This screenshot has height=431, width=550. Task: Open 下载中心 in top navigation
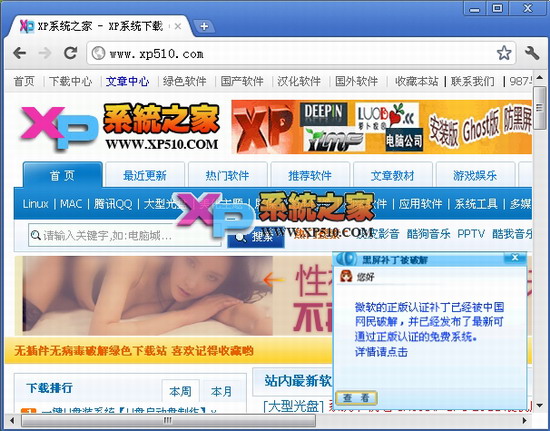(x=70, y=81)
